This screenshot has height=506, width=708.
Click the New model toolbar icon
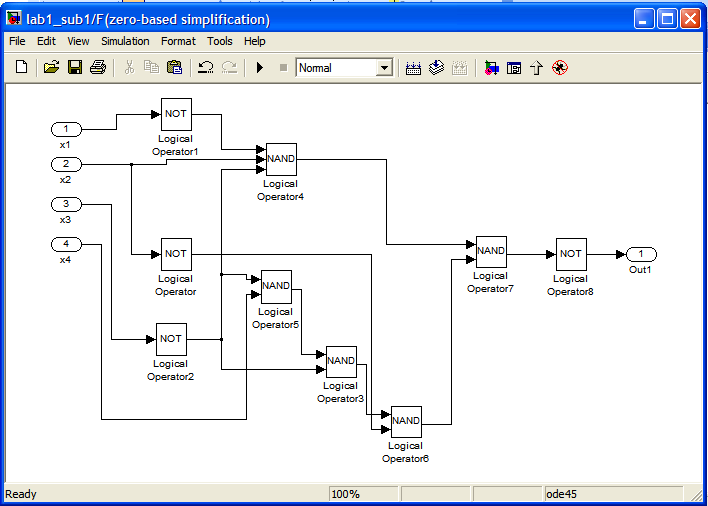pos(21,68)
